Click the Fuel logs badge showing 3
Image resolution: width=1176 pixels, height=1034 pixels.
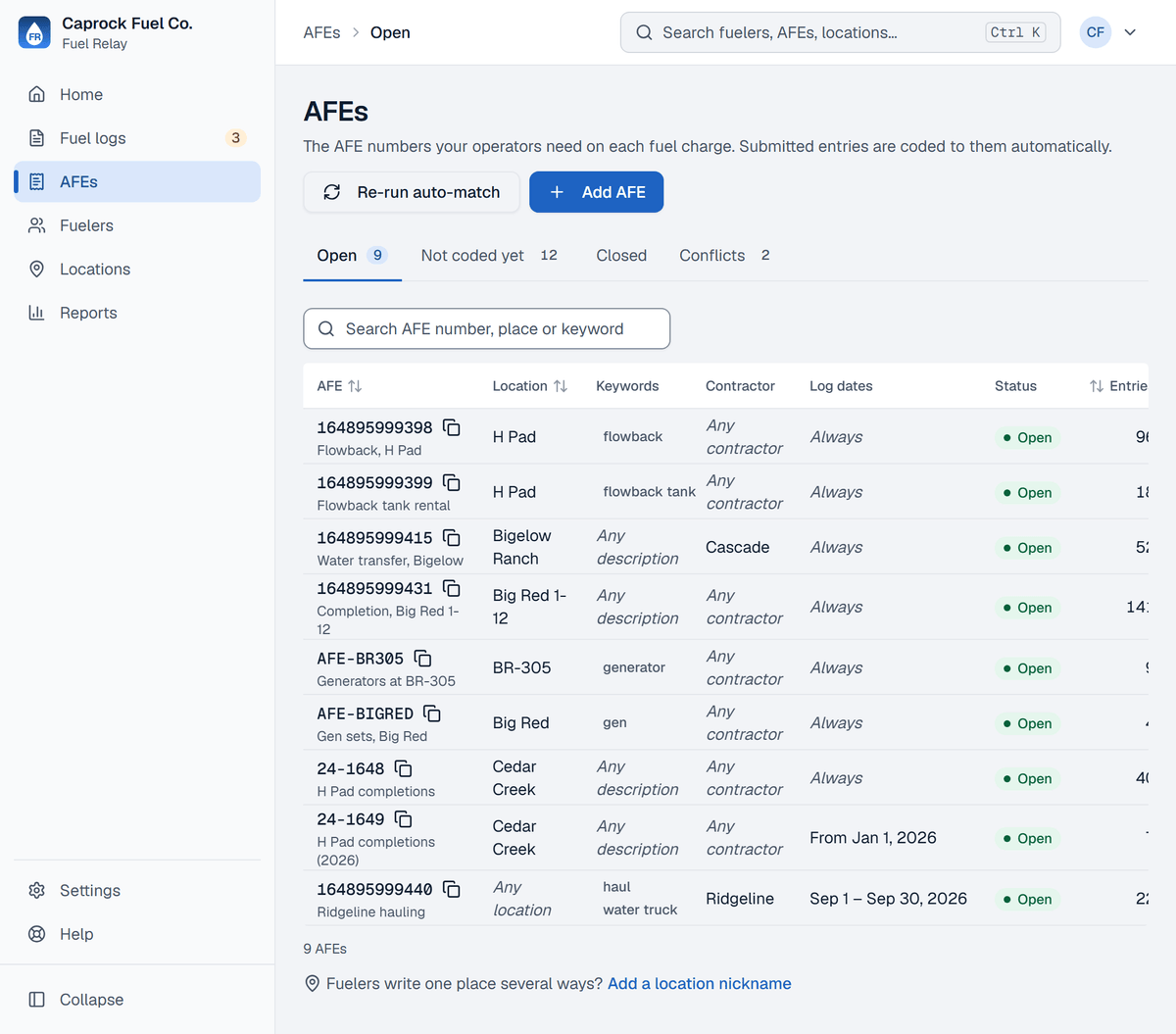(x=235, y=138)
